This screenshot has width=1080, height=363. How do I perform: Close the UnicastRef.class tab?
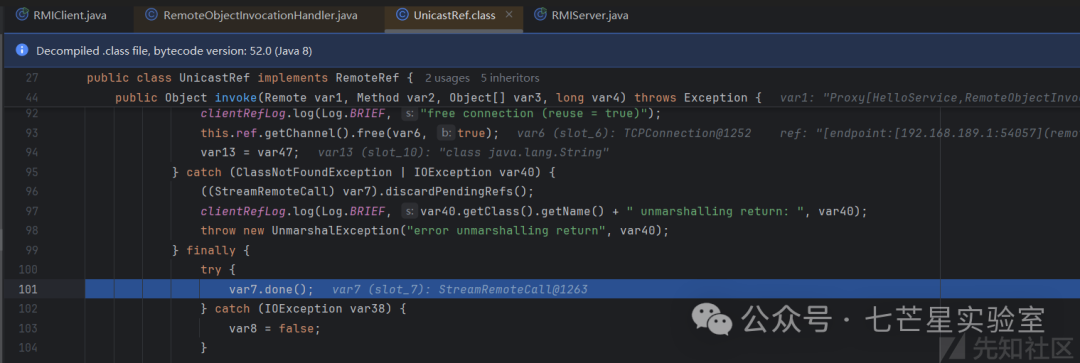pos(509,14)
